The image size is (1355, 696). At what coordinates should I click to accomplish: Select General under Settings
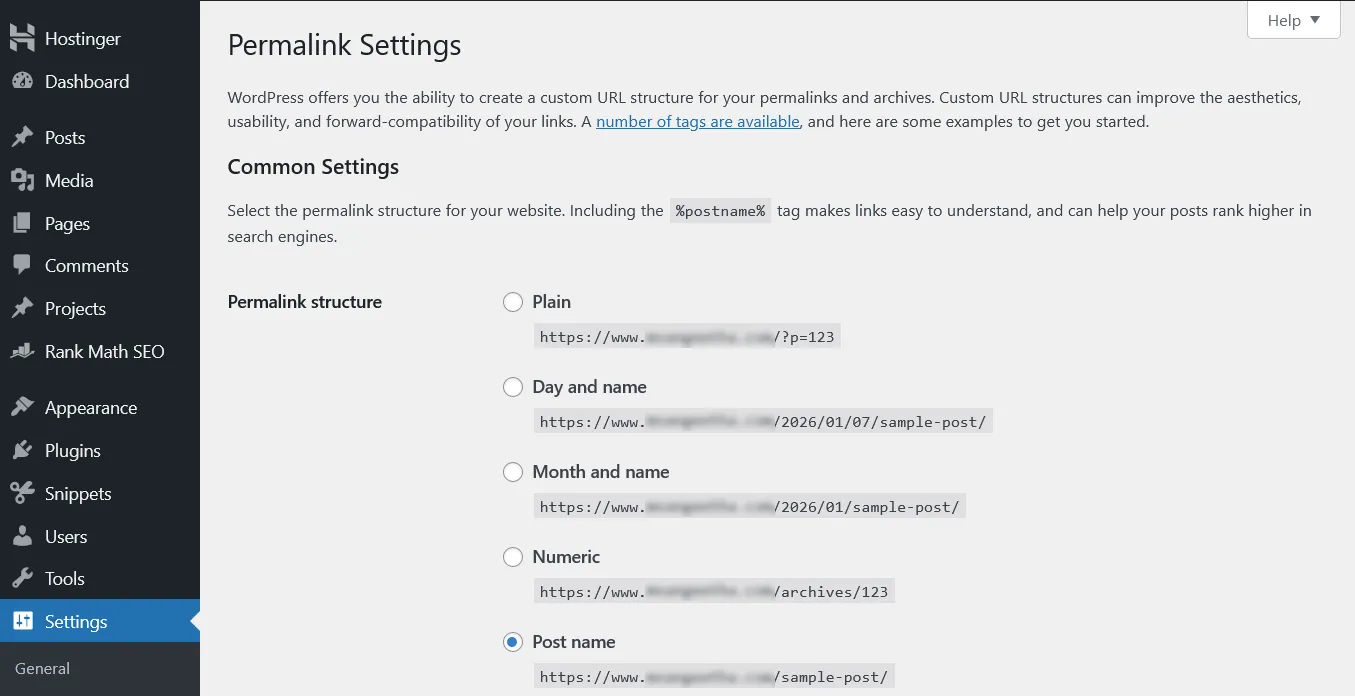[x=41, y=668]
